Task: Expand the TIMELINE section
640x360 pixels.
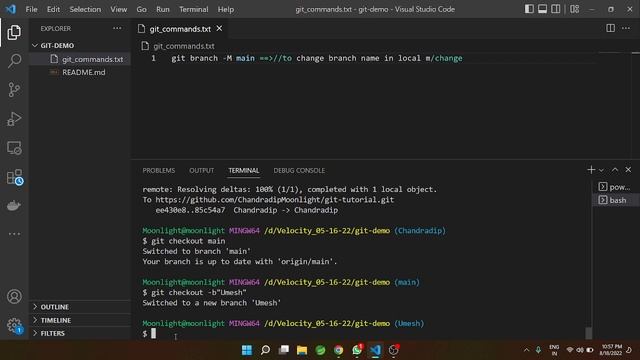Action: [80, 320]
